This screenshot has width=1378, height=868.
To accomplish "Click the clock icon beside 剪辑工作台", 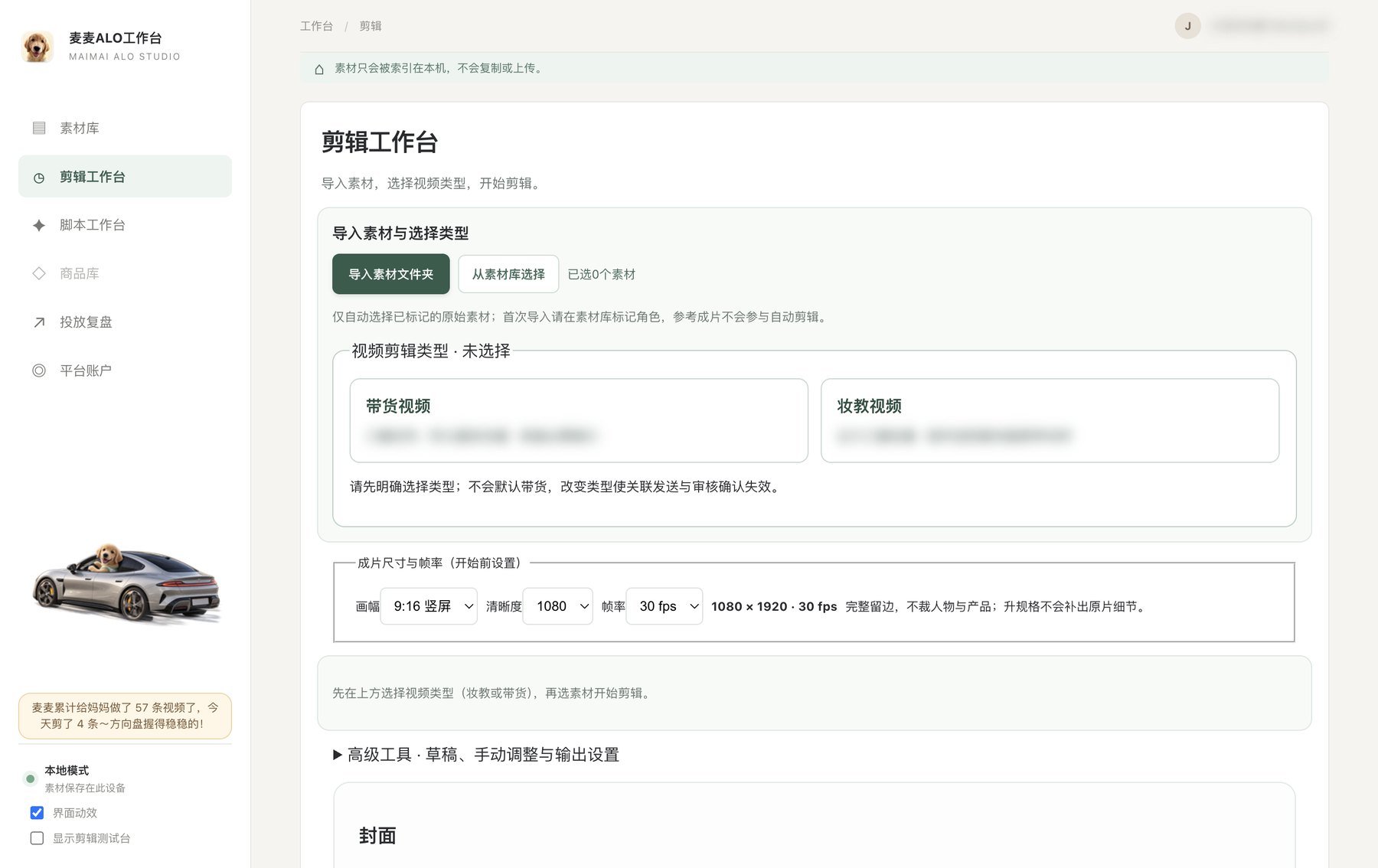I will (39, 178).
